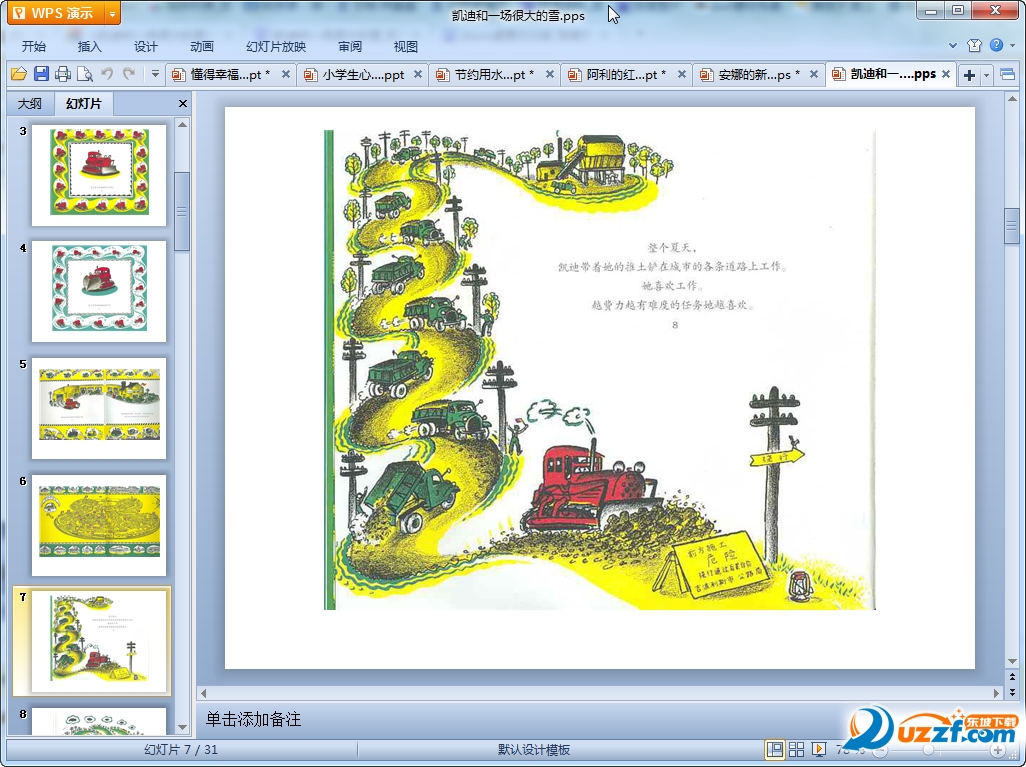This screenshot has height=767, width=1026.
Task: Close the 节约用水...pt document tab
Action: [x=550, y=75]
